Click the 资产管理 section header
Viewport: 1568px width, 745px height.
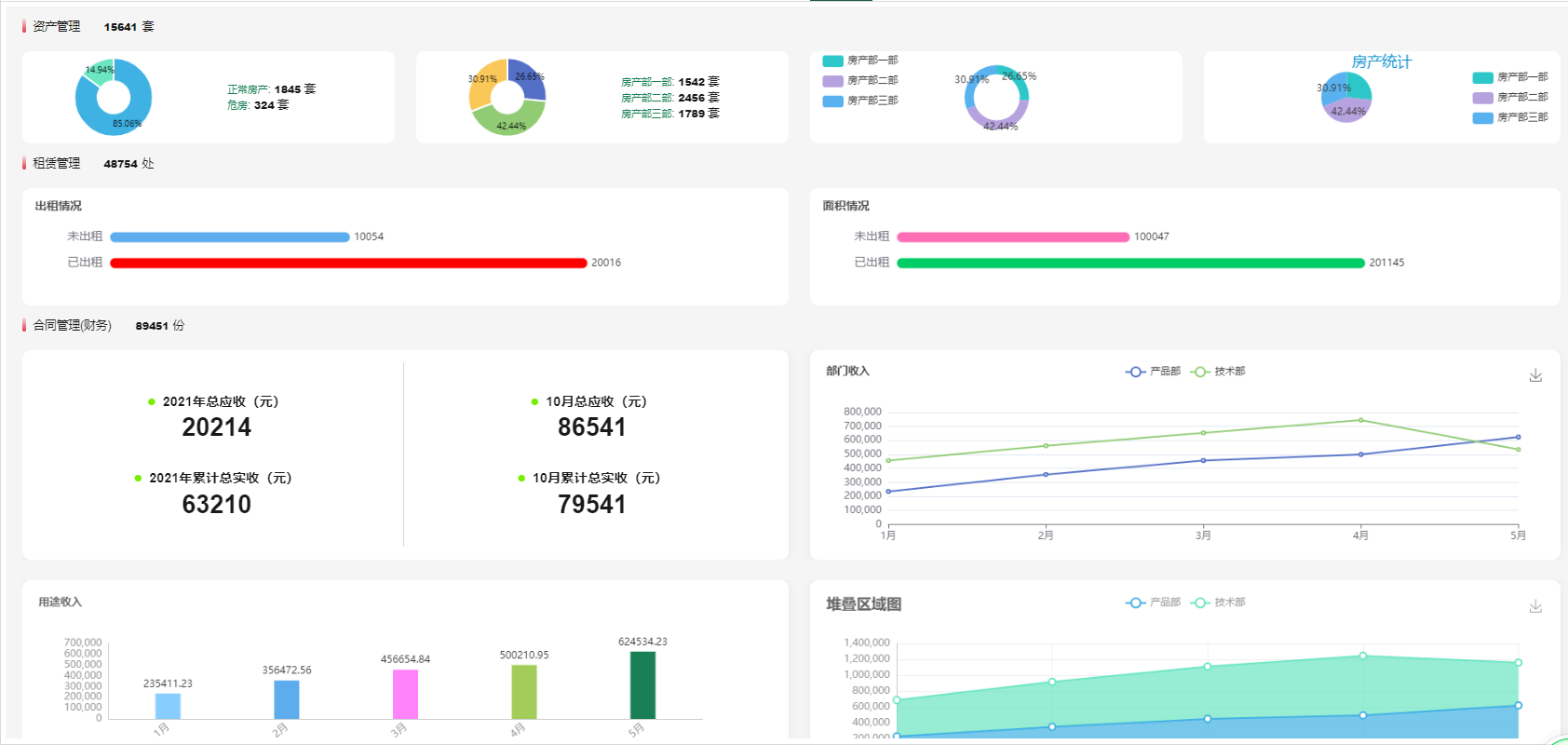(x=57, y=26)
